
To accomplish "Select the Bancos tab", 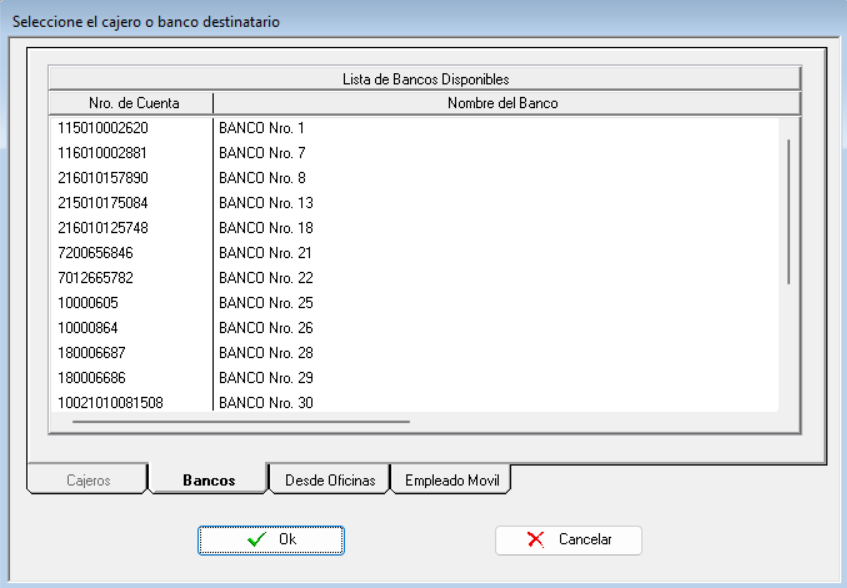I will [209, 480].
